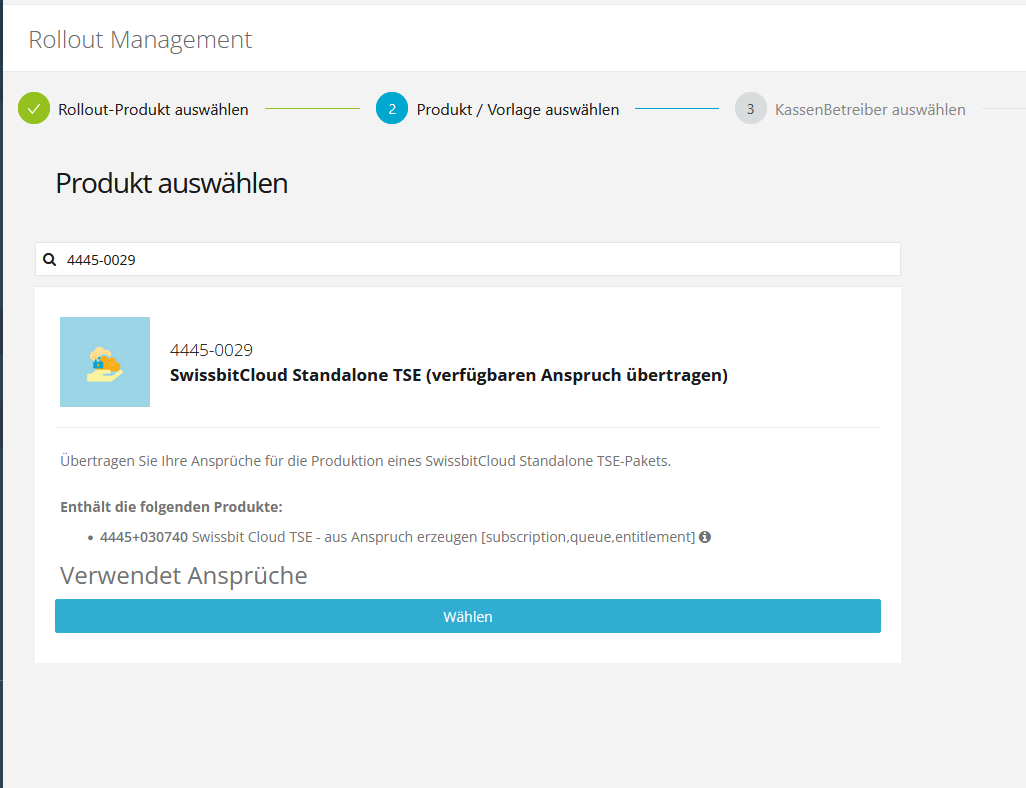Select the 4445+030740 bundled product entry
Image resolution: width=1026 pixels, height=788 pixels.
(144, 537)
